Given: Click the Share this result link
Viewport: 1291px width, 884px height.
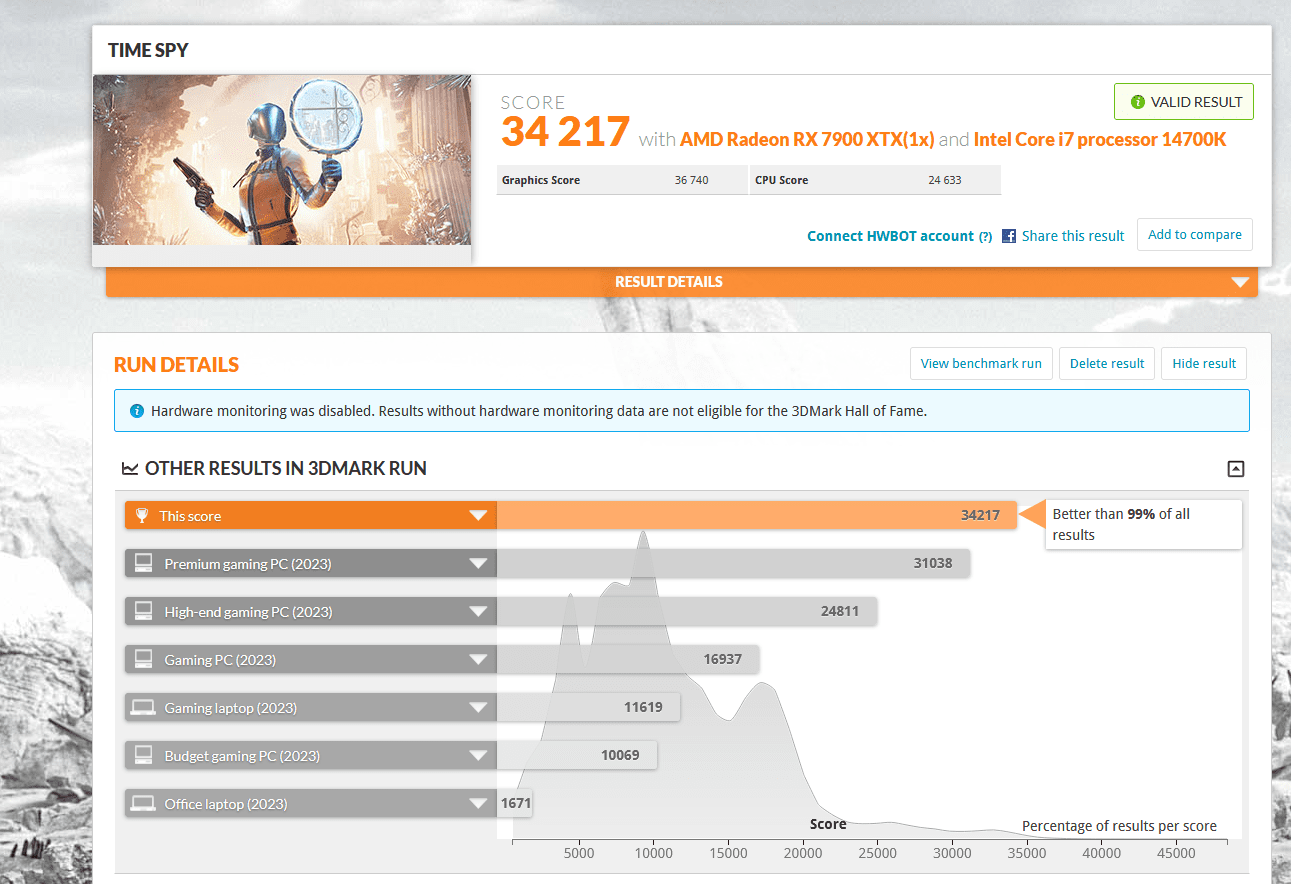Looking at the screenshot, I should coord(1073,236).
